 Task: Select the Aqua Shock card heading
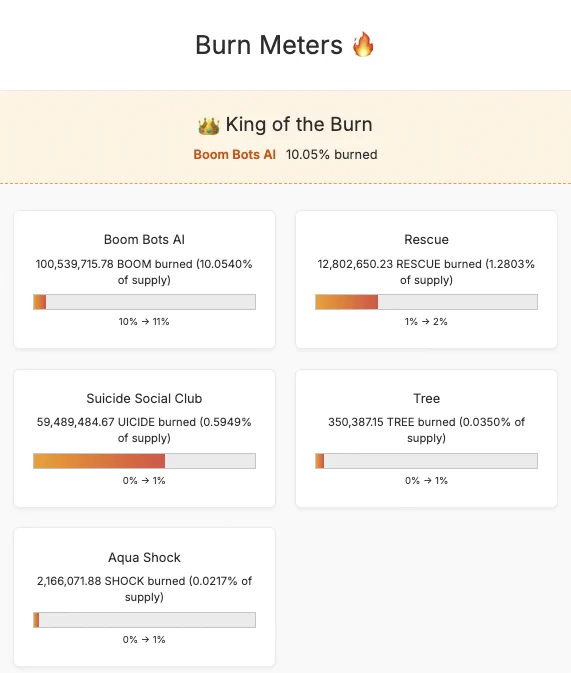click(144, 557)
